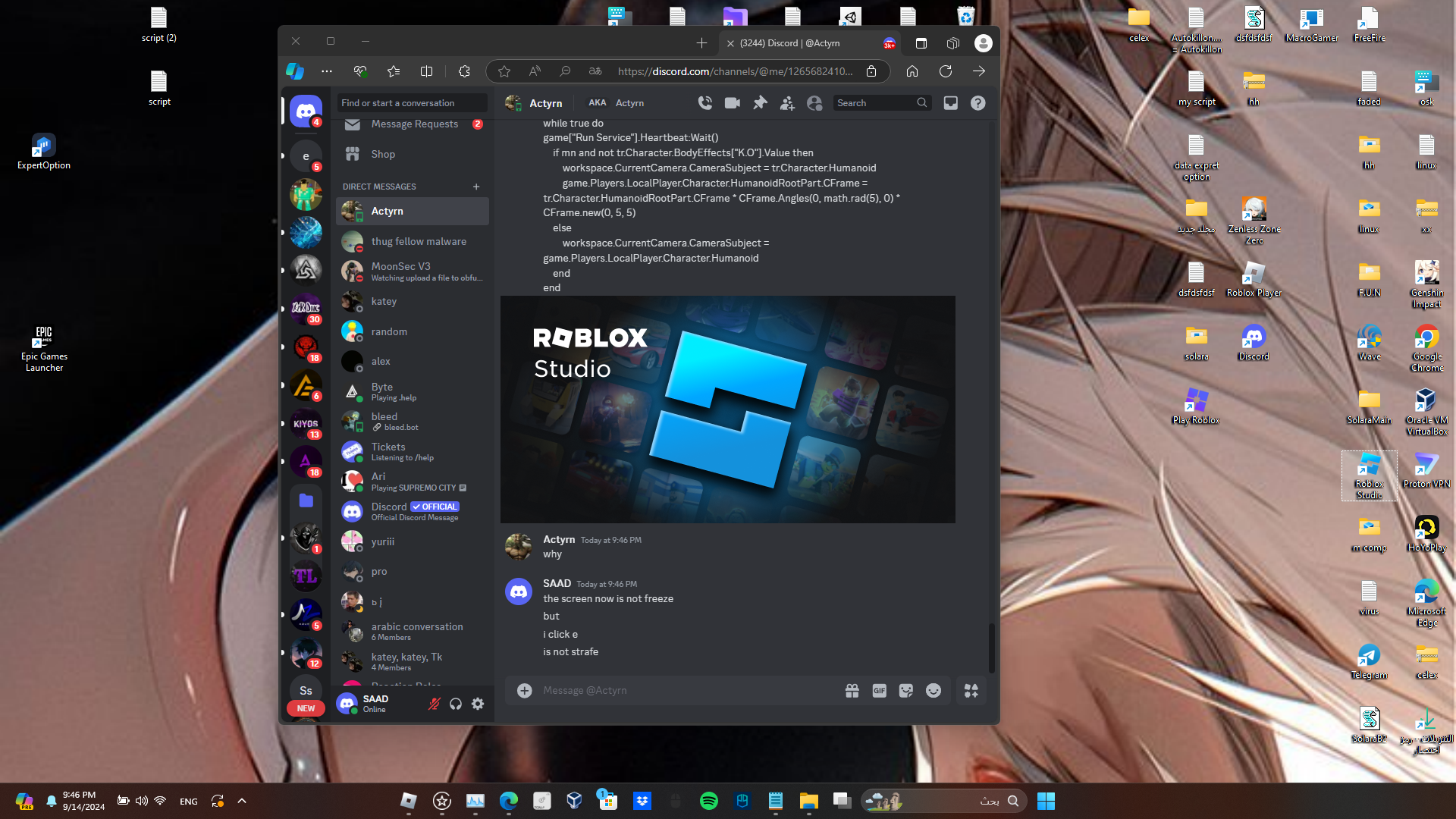
Task: Toggle user profile panel visibility
Action: tap(814, 103)
